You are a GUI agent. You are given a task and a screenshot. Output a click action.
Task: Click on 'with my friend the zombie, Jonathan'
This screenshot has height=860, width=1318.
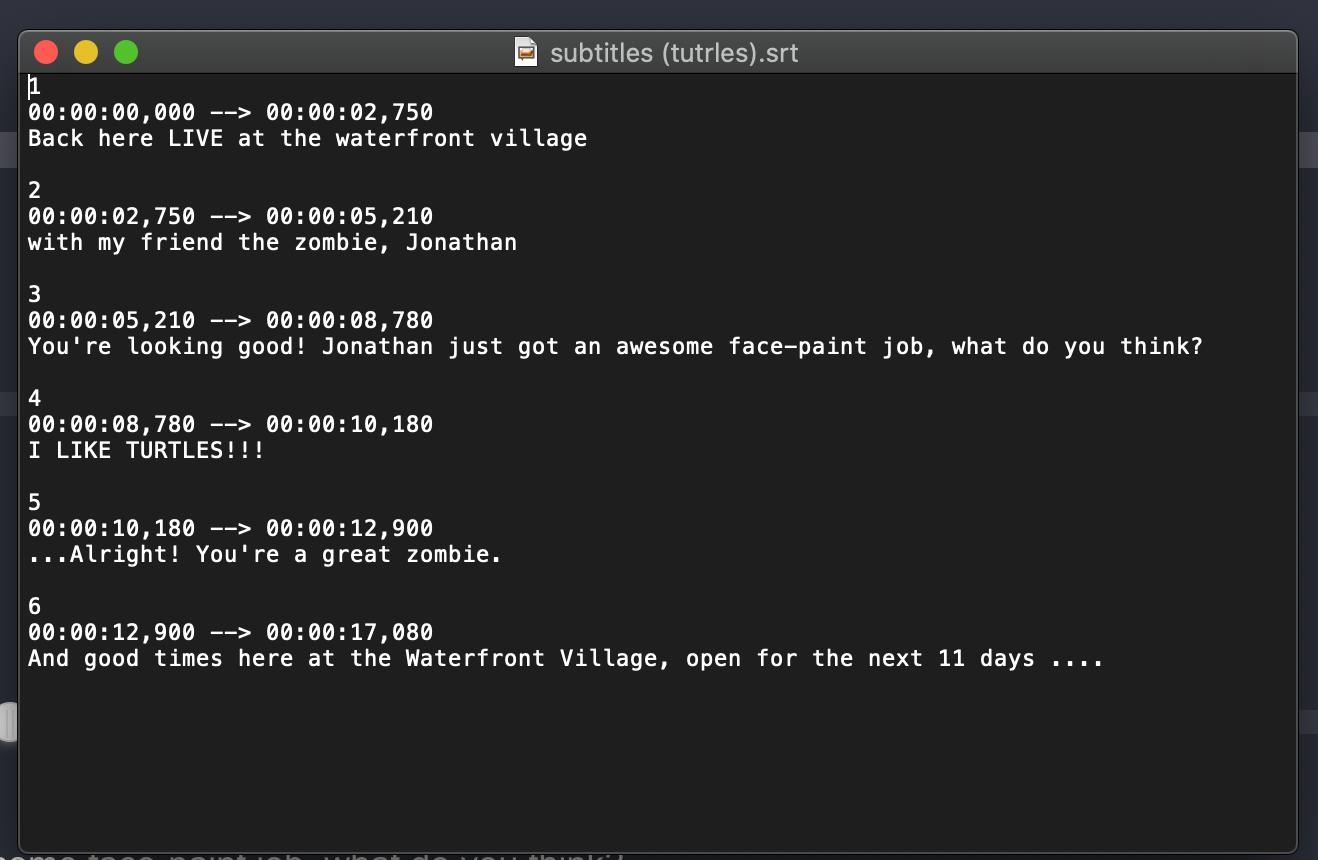click(272, 242)
